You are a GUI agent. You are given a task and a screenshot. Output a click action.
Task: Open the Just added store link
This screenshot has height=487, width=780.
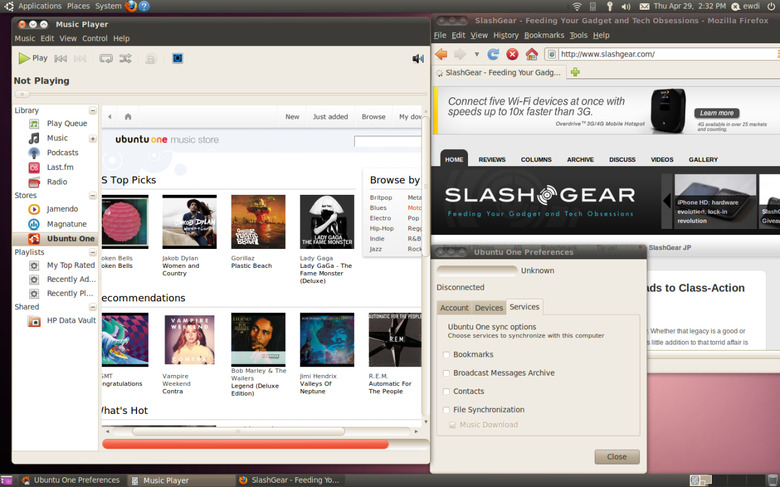[330, 116]
